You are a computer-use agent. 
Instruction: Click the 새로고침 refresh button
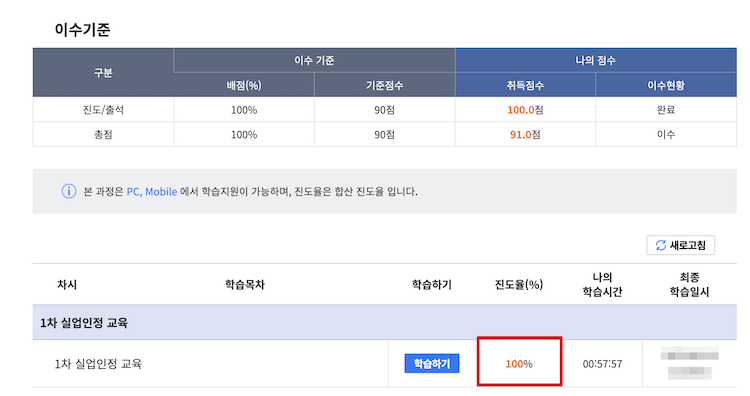point(680,245)
